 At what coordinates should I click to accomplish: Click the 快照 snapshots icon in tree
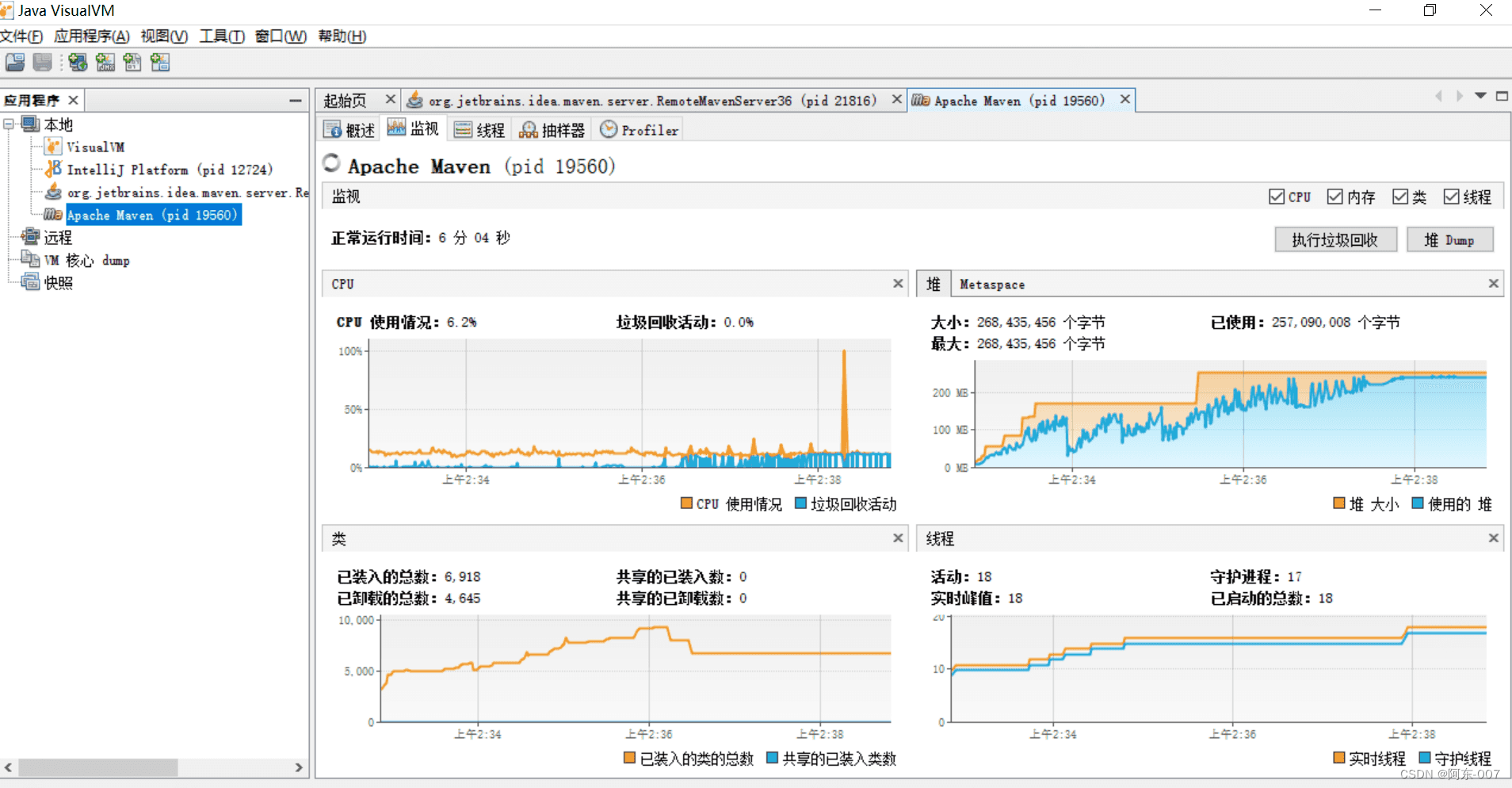(x=30, y=281)
